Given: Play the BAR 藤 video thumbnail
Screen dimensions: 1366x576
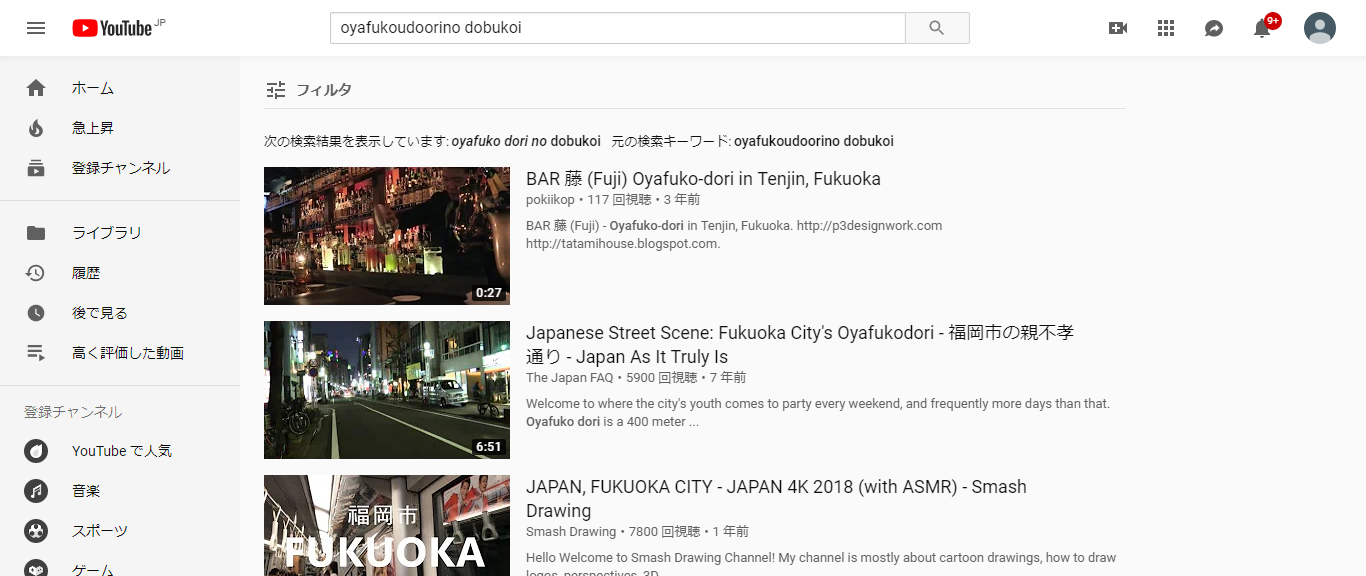Looking at the screenshot, I should click(387, 236).
